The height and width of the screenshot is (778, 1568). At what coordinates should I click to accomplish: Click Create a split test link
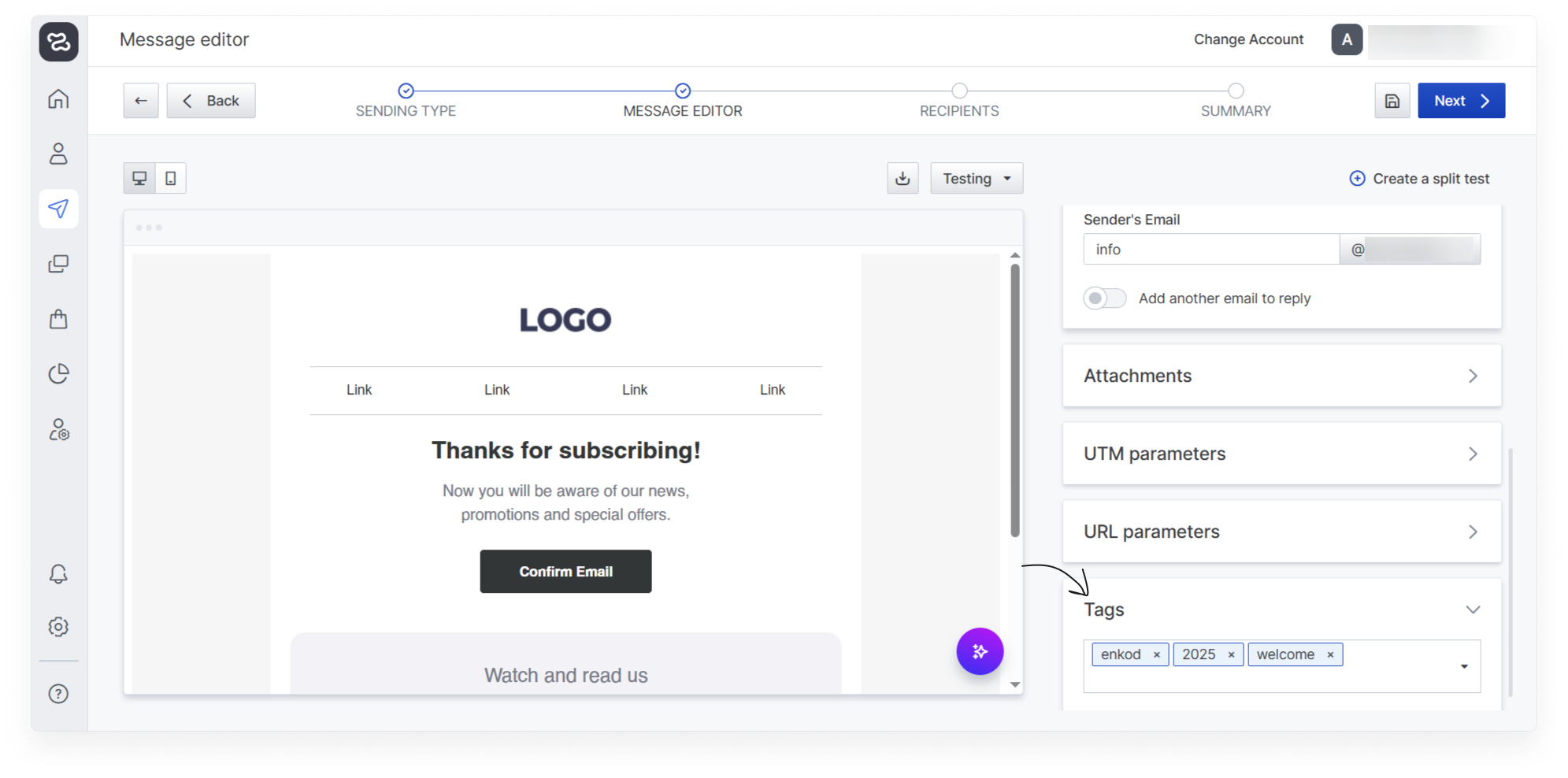[1420, 179]
